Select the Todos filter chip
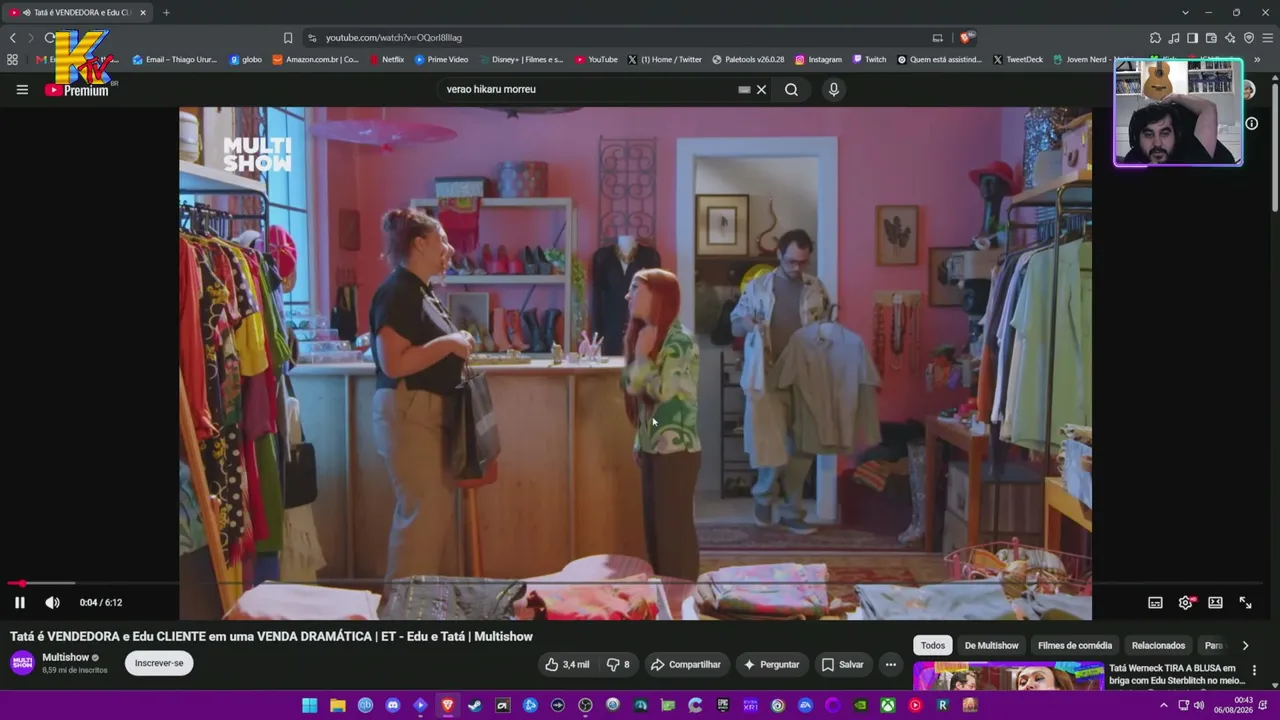This screenshot has height=720, width=1280. coord(933,645)
